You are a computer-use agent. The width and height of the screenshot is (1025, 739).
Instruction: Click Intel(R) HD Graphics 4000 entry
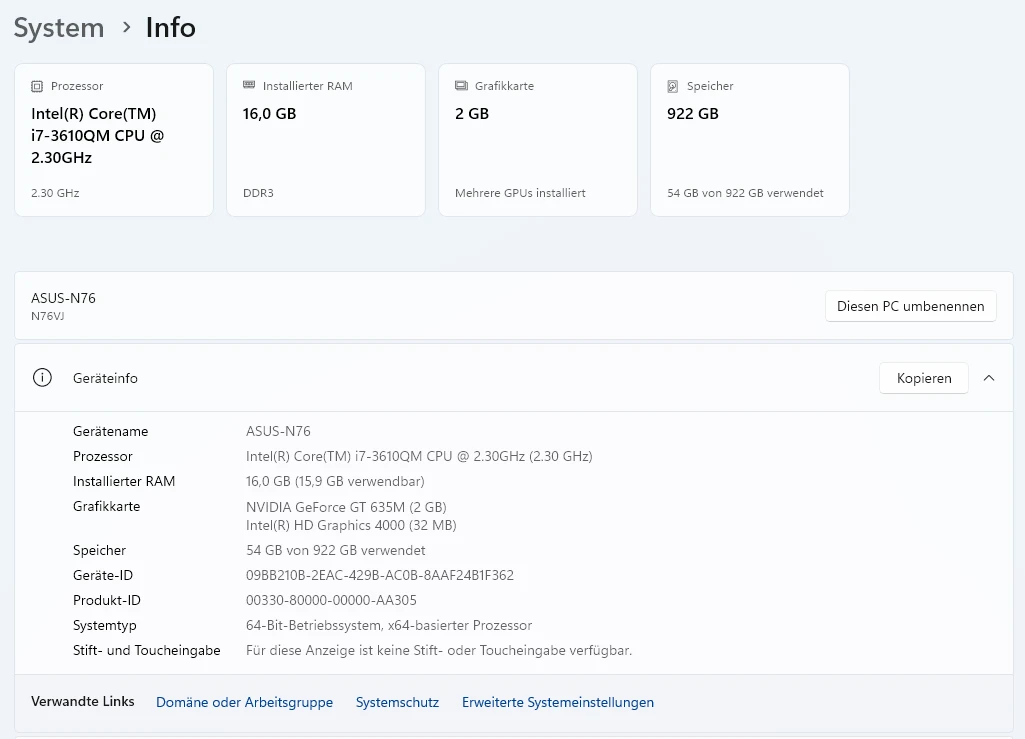351,525
